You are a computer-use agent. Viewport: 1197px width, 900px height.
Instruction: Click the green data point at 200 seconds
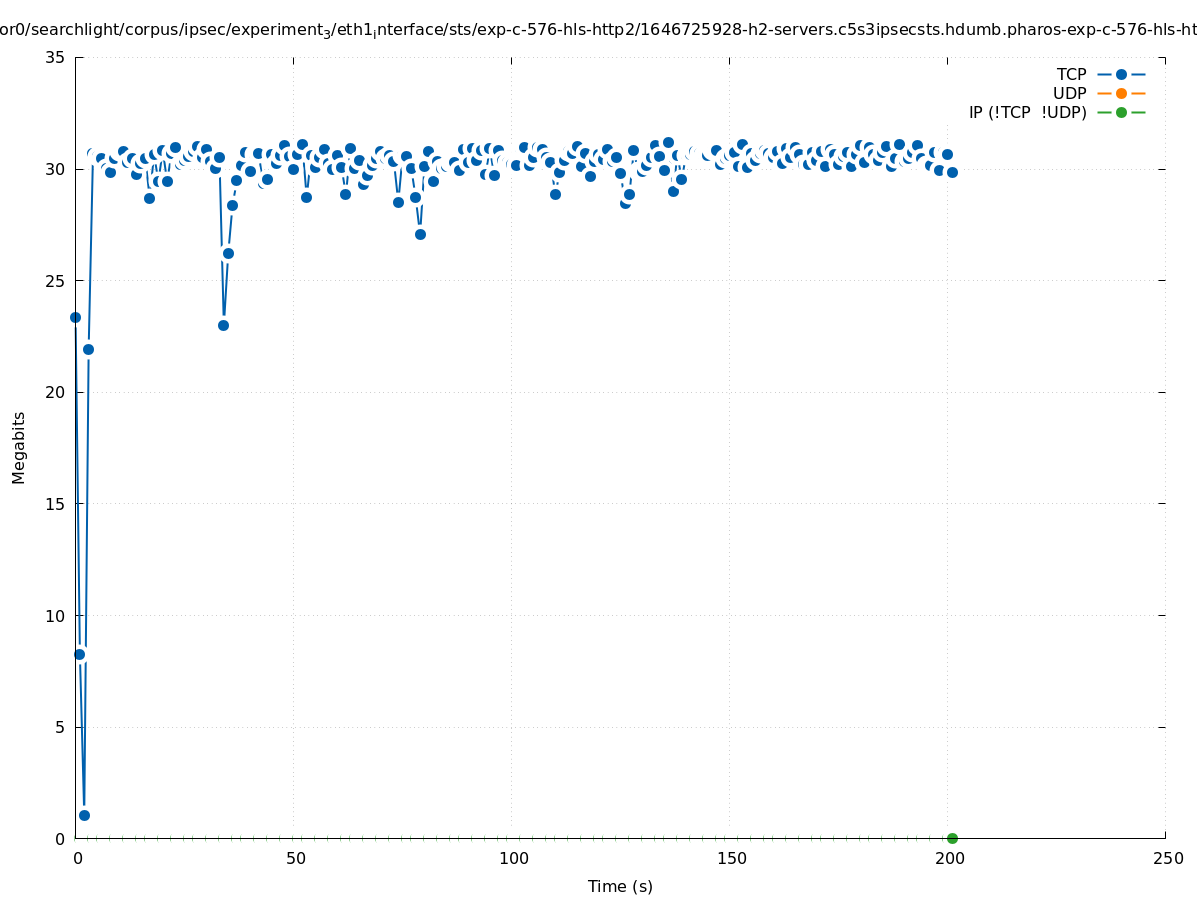point(952,838)
